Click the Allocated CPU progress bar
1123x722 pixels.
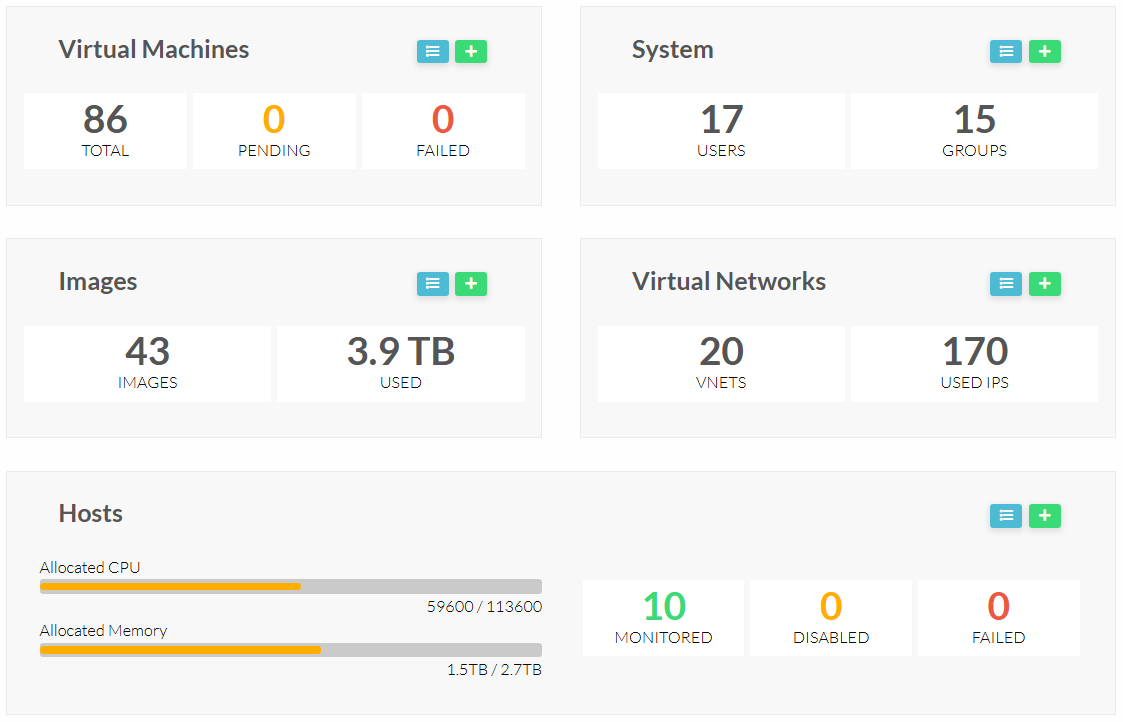tap(290, 586)
